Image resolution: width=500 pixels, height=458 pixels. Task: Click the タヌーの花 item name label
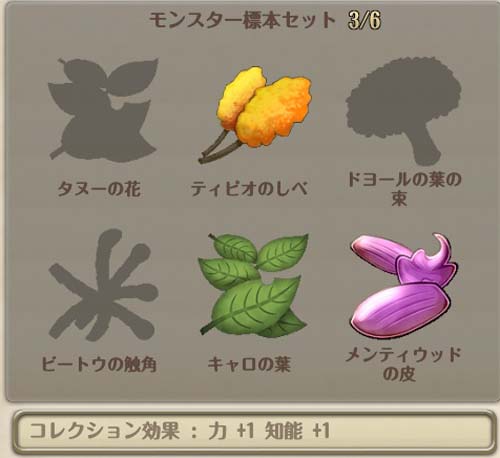pos(99,189)
